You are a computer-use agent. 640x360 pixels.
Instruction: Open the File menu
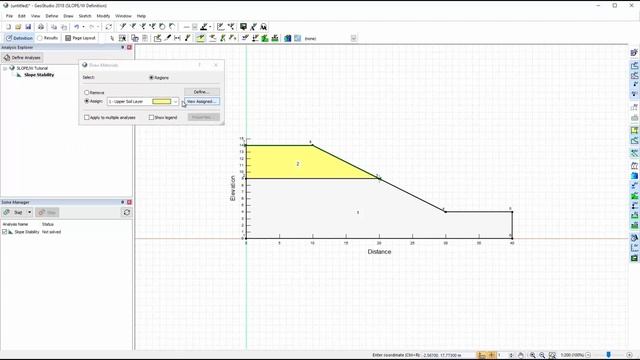[9, 16]
